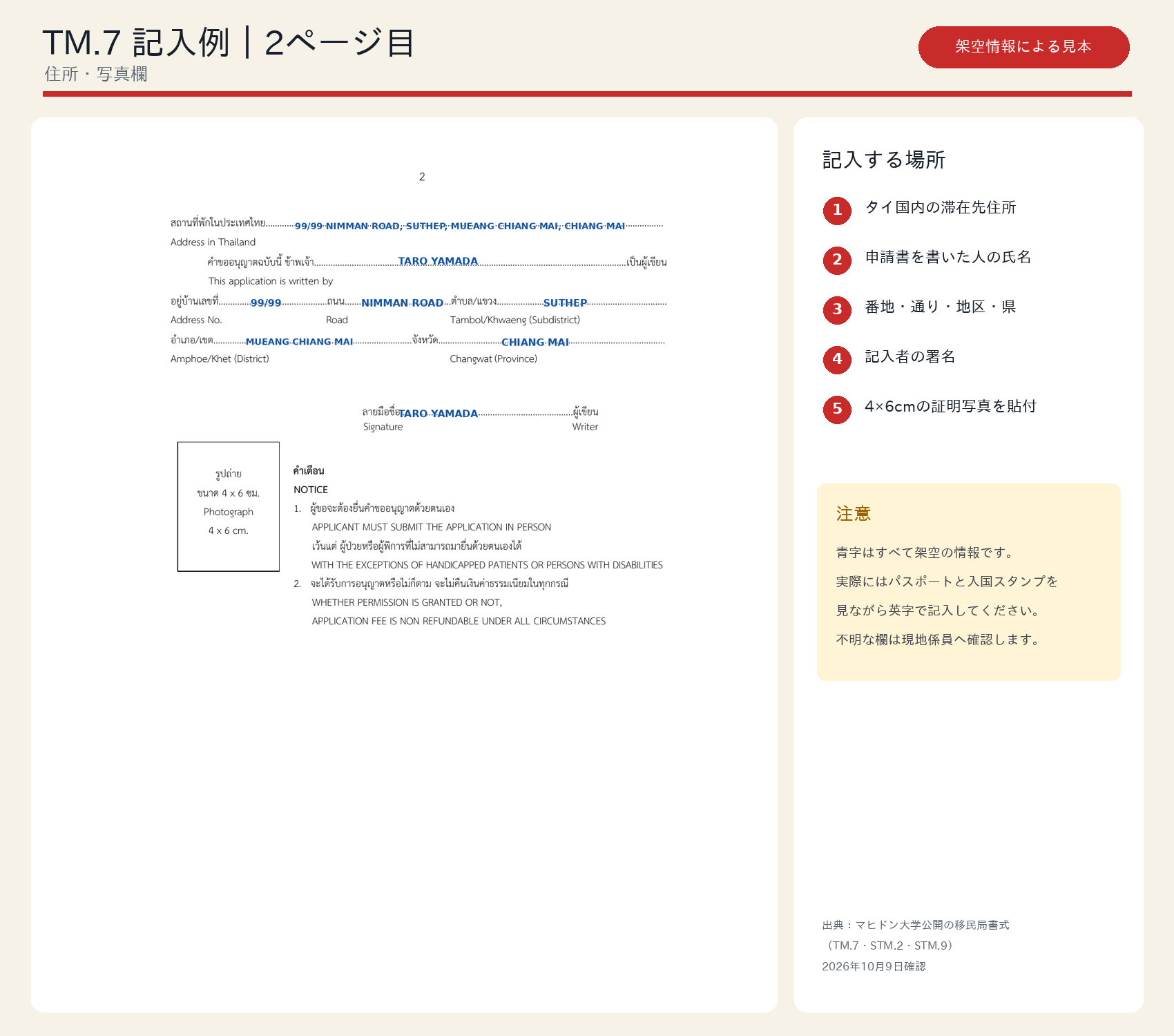This screenshot has width=1174, height=1036.
Task: Click the 住所・写真欄 subtitle
Action: (x=96, y=74)
